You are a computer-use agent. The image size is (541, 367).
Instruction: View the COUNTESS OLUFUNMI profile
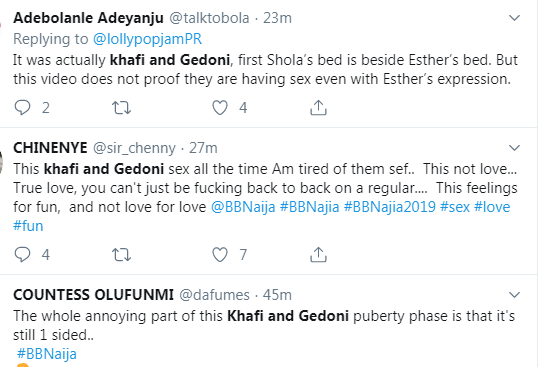coord(93,295)
